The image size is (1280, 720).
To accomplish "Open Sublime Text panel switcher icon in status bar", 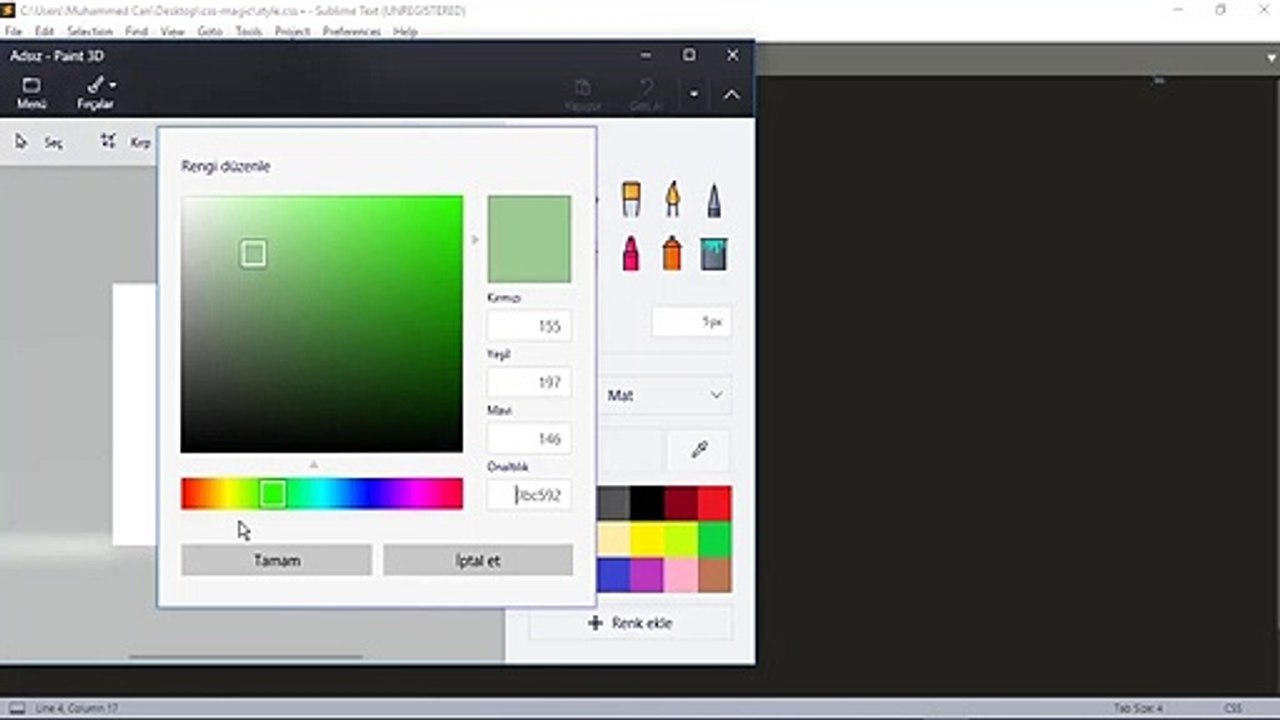I will [17, 708].
